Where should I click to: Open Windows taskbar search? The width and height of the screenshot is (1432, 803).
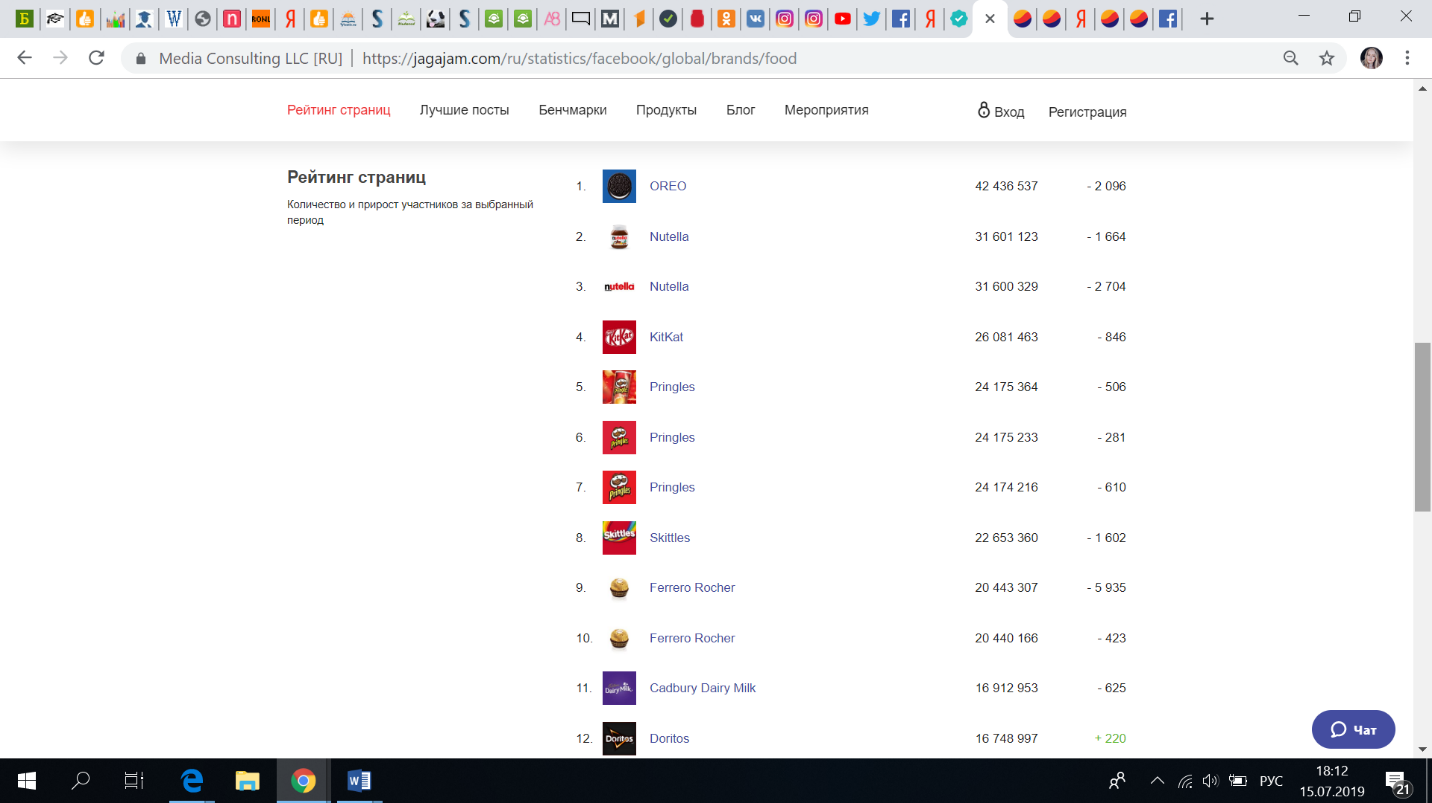point(82,781)
